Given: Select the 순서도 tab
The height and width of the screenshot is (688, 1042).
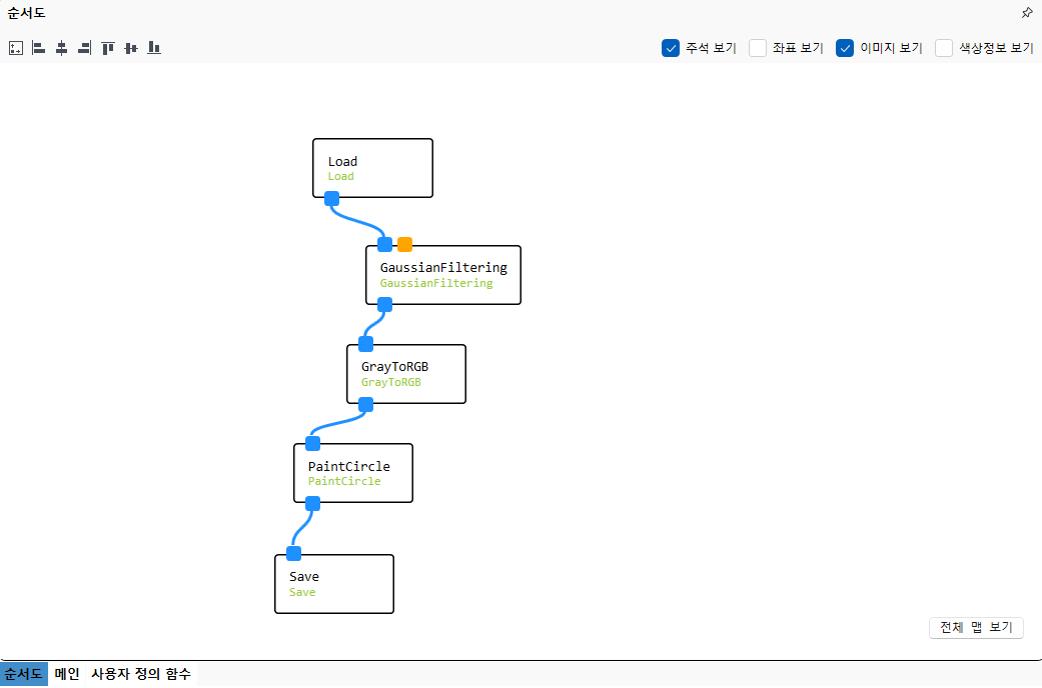Looking at the screenshot, I should coord(23,674).
